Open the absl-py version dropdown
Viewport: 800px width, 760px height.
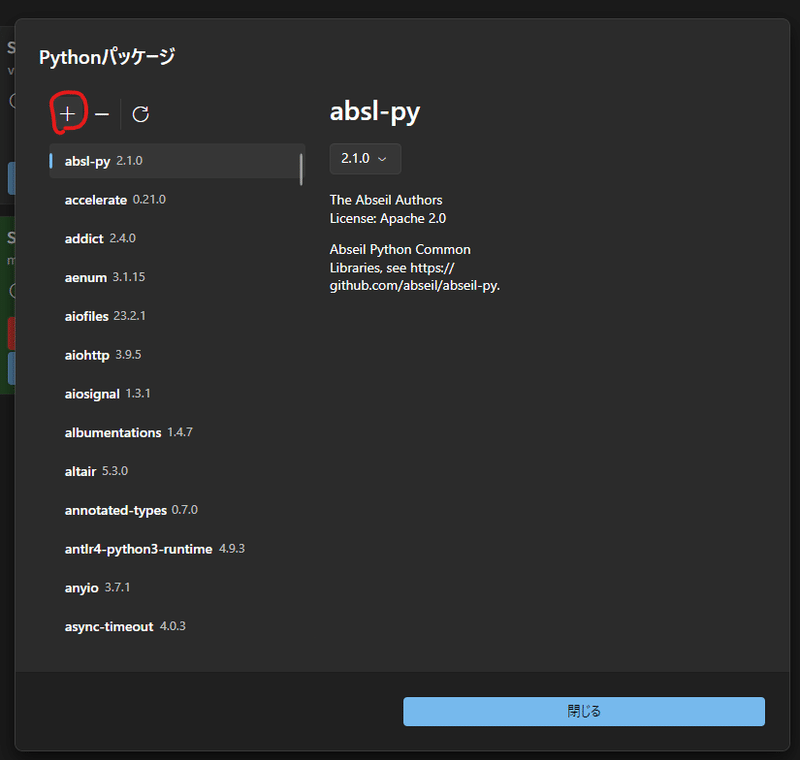pos(364,158)
